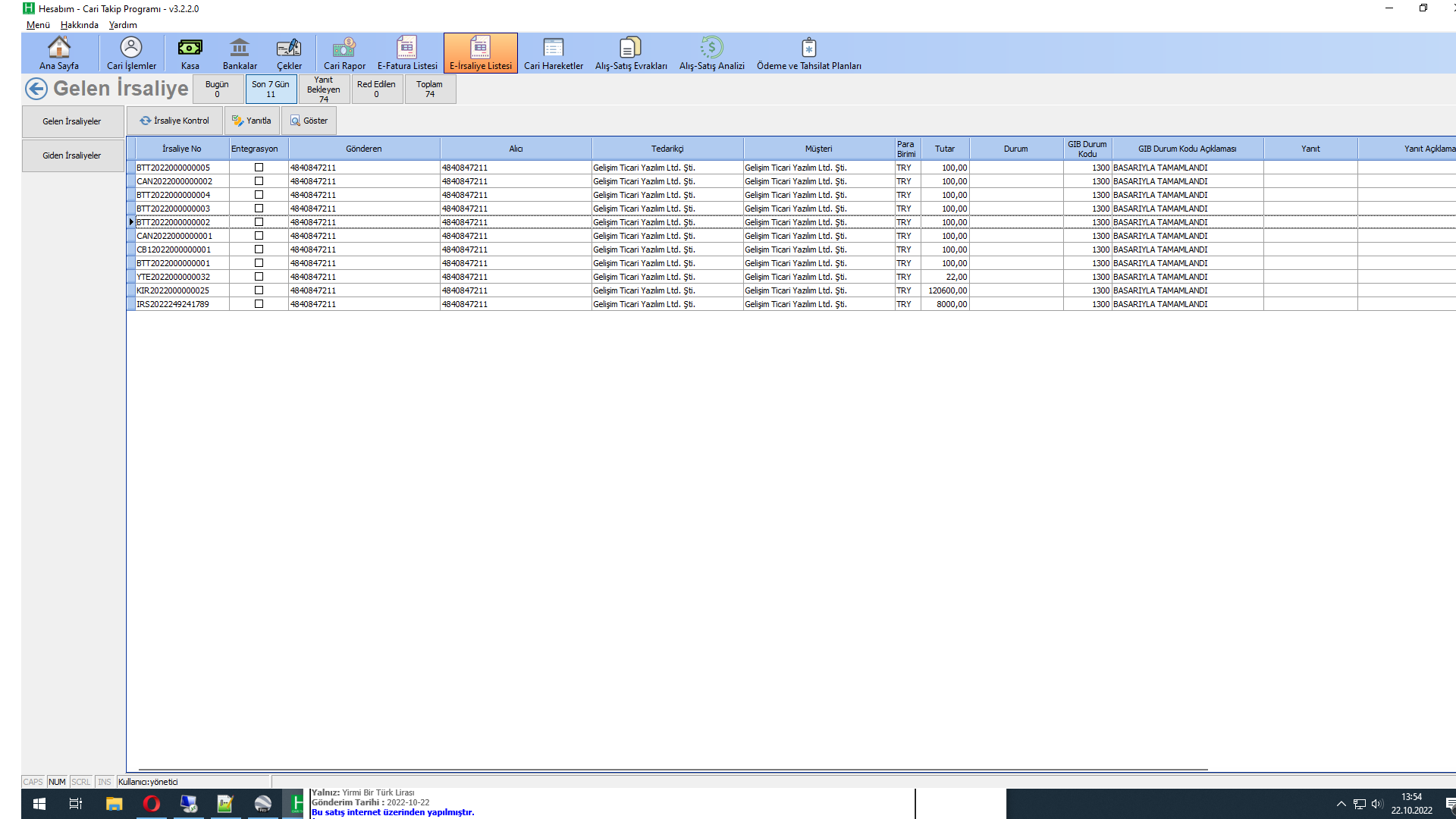Open Opera browser from the taskbar
Image resolution: width=1456 pixels, height=819 pixels.
click(151, 804)
